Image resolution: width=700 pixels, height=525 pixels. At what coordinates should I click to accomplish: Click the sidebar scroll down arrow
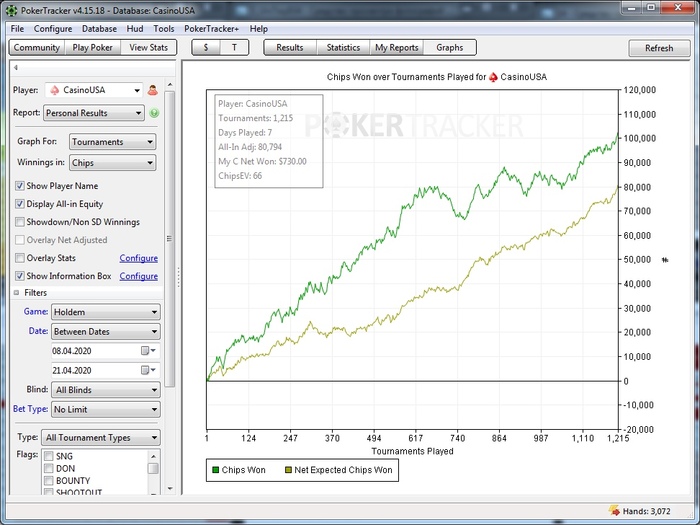170,488
